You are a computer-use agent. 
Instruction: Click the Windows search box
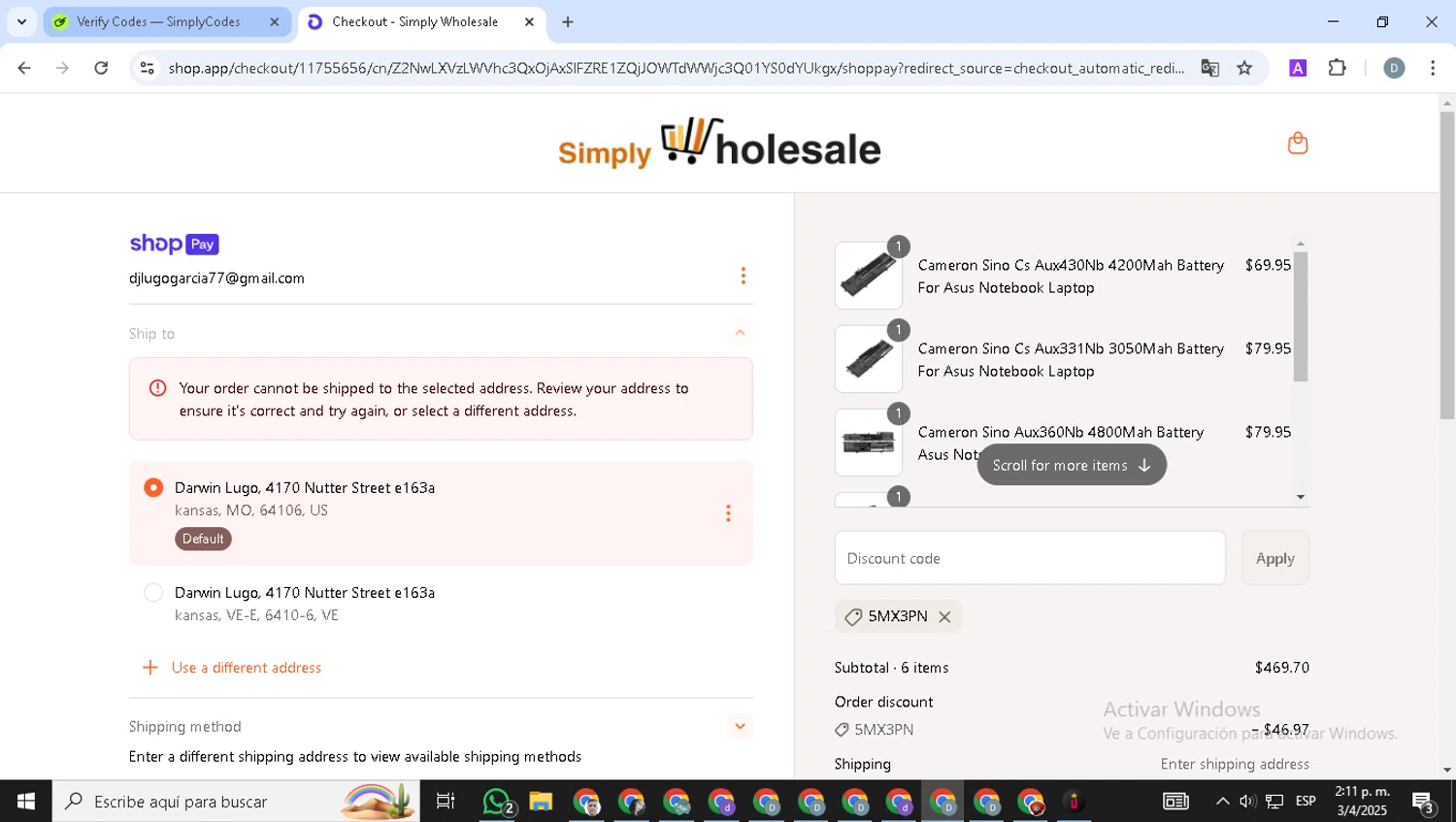236,802
